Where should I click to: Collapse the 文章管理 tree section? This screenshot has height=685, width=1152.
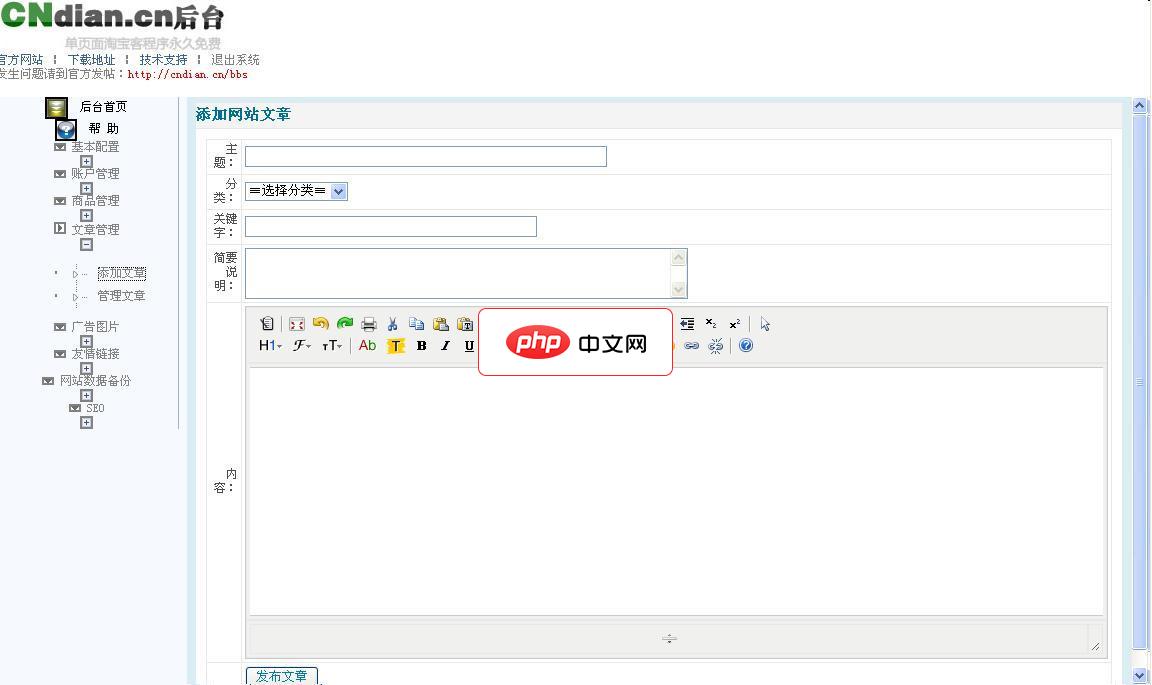coord(86,245)
